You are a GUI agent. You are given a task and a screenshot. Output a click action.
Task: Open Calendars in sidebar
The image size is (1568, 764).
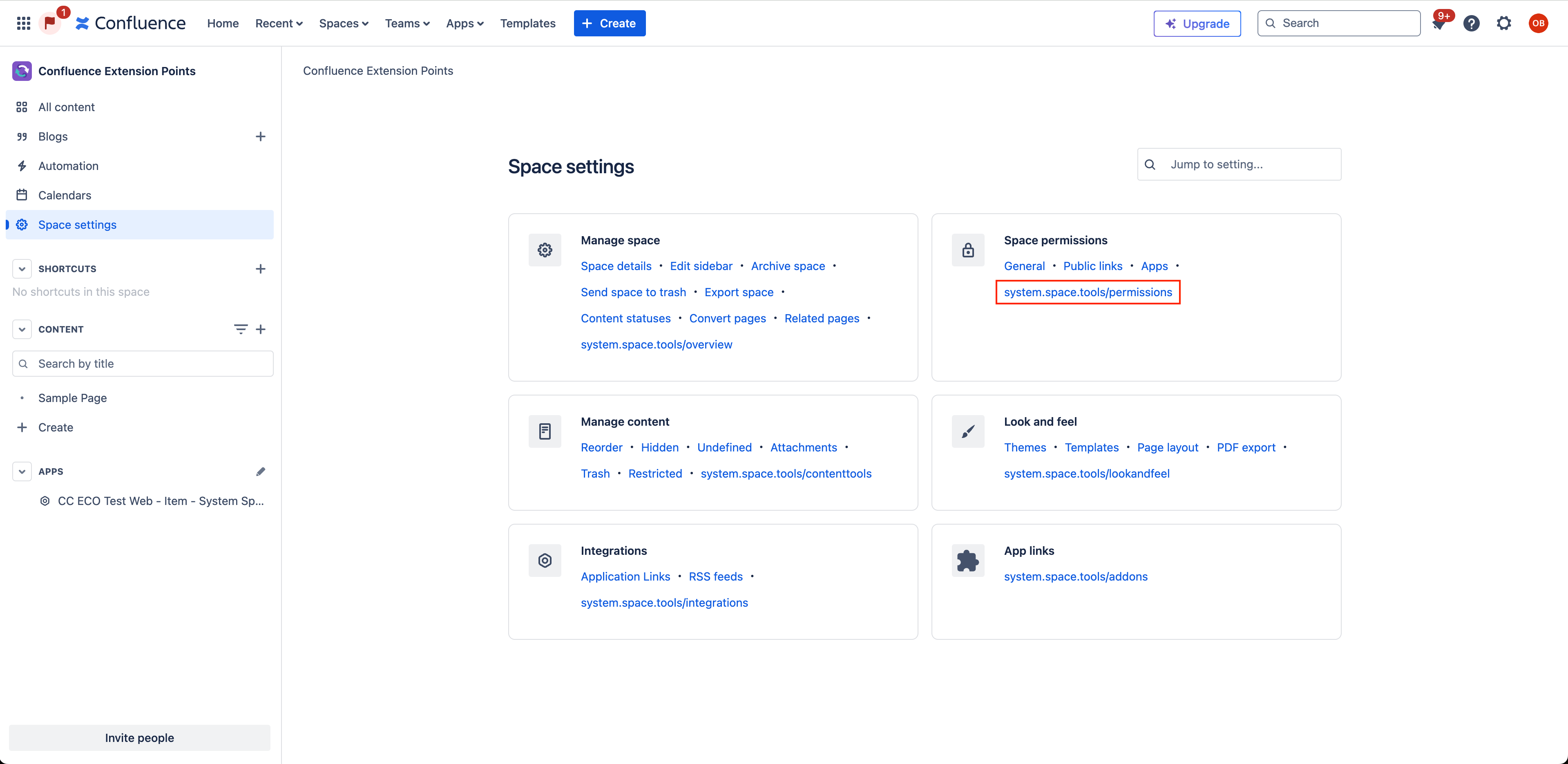tap(139, 195)
